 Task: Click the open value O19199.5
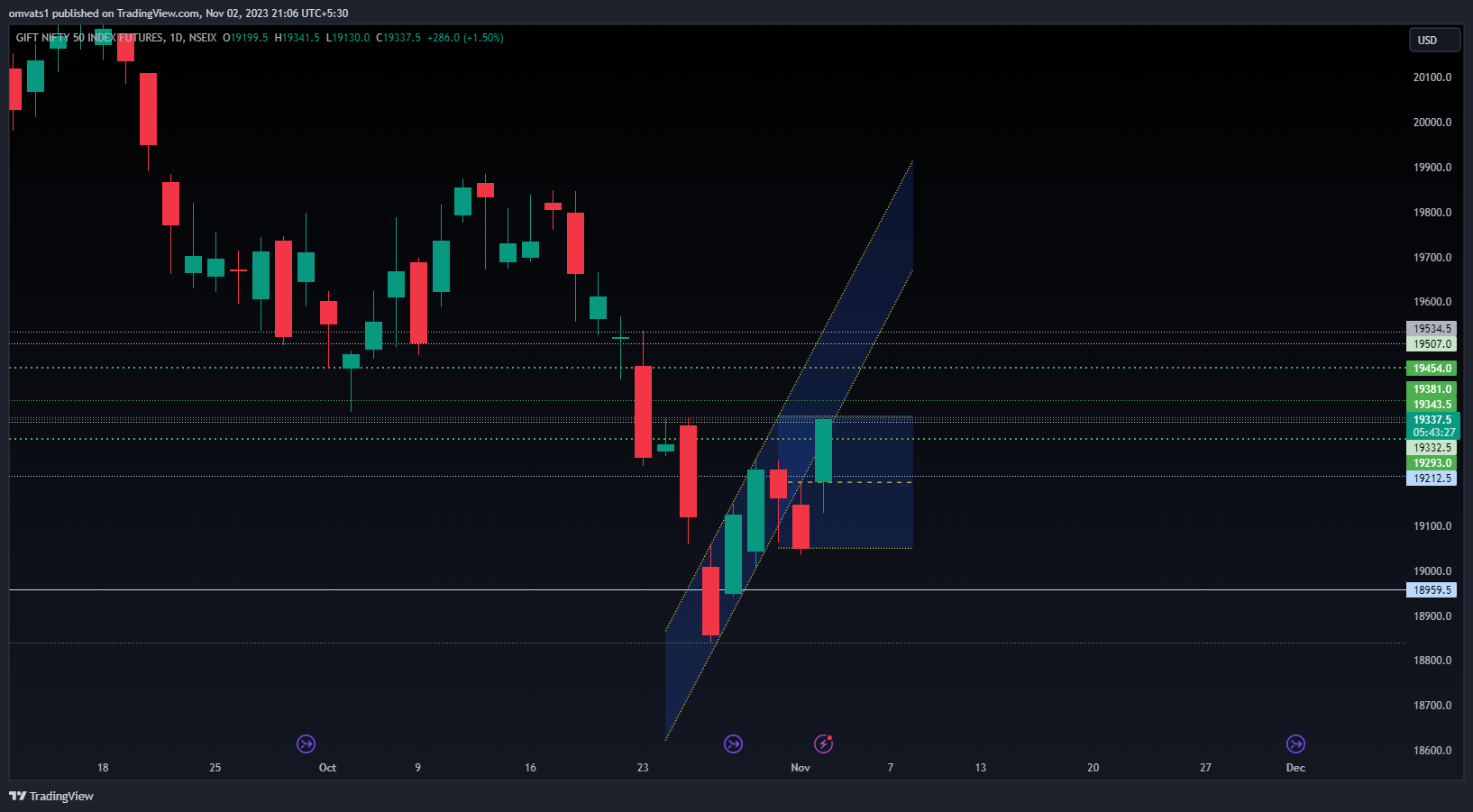[245, 38]
